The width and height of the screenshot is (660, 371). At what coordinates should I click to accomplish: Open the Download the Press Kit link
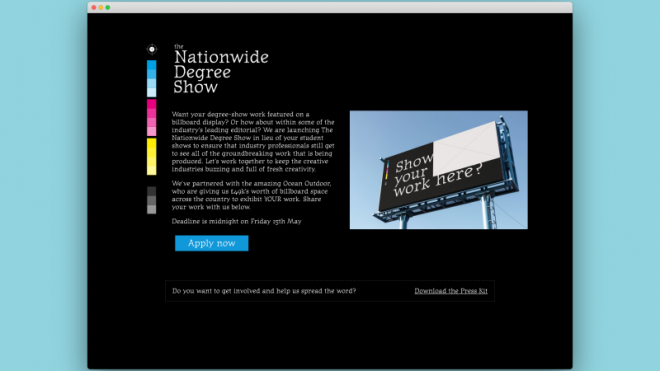[451, 291]
